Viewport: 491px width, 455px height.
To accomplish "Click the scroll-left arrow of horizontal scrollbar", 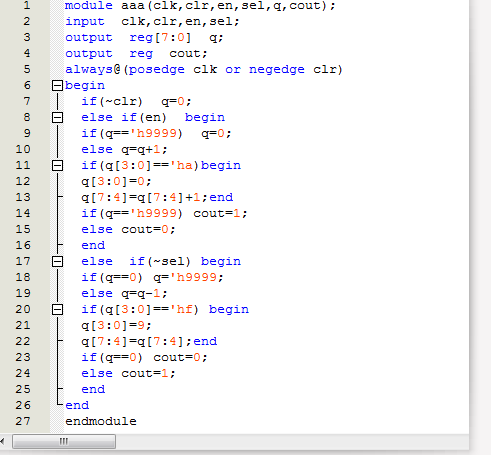I will click(x=3, y=441).
